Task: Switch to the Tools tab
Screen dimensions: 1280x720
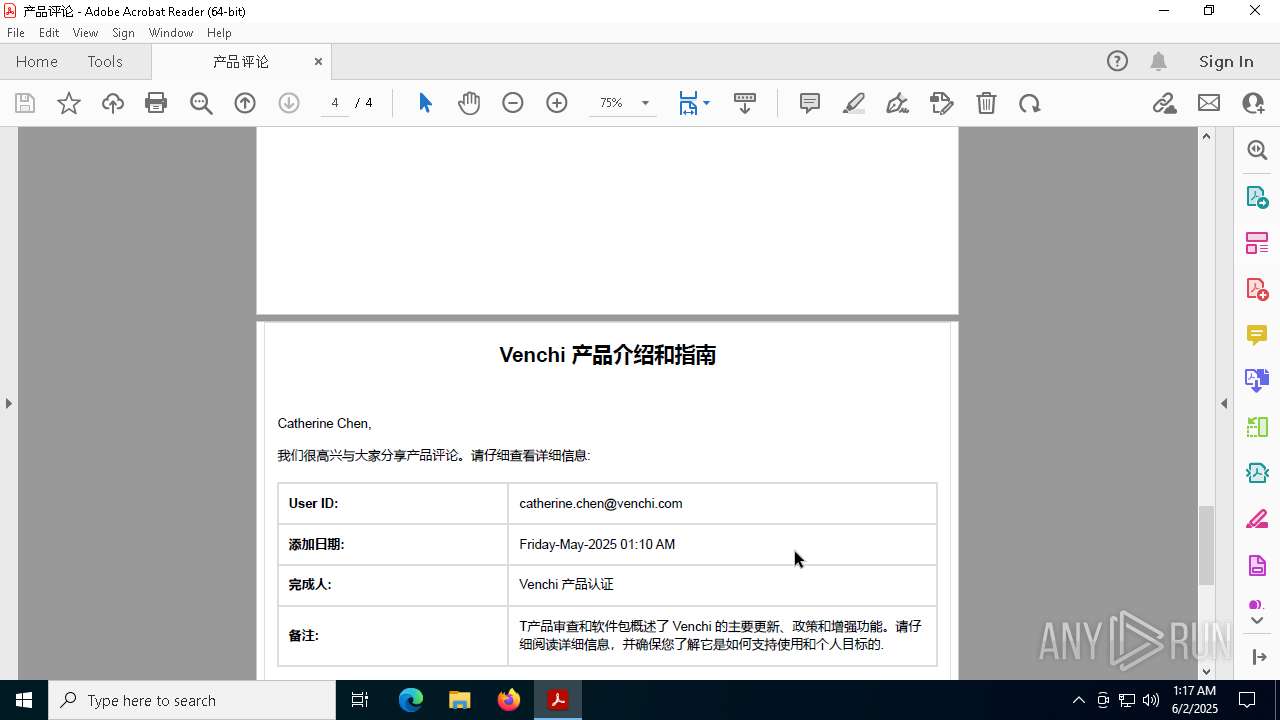Action: click(105, 61)
